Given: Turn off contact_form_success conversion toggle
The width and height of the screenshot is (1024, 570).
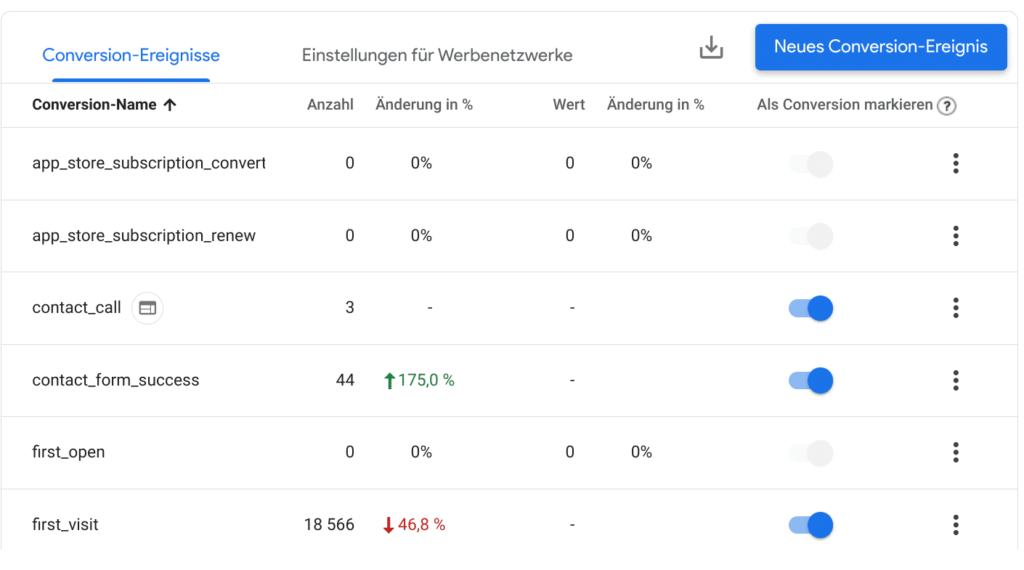Looking at the screenshot, I should pyautogui.click(x=811, y=380).
